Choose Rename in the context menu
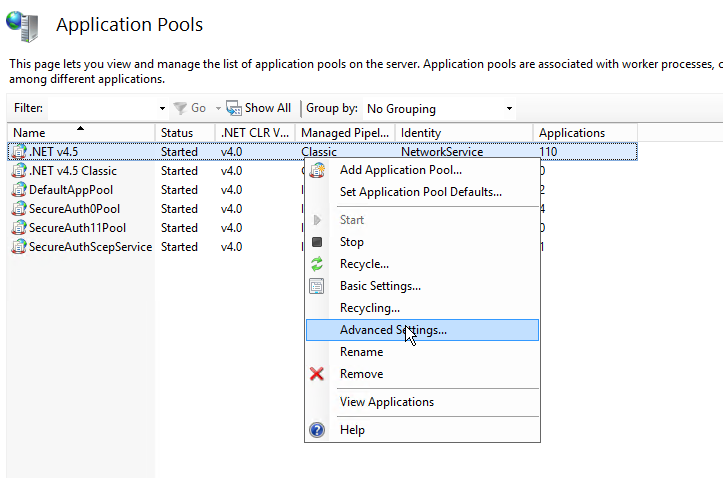723x478 pixels. [422, 352]
